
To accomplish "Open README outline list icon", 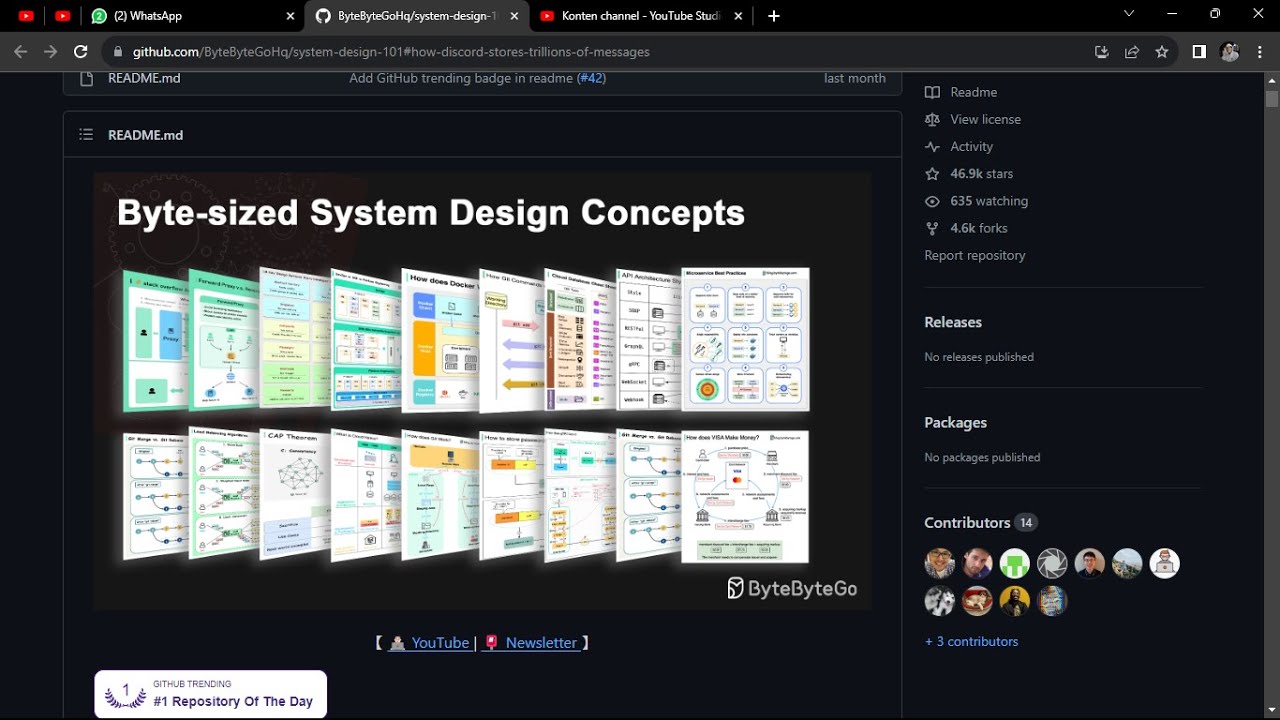I will 86,134.
